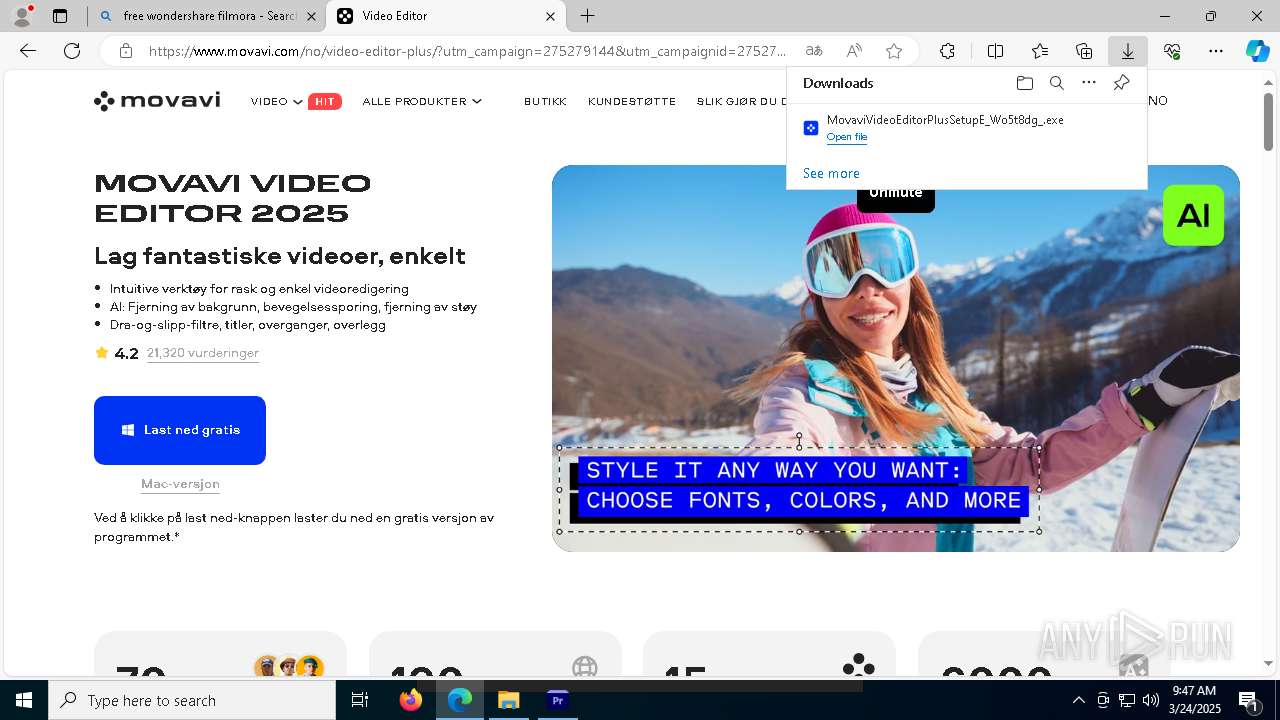Open the Edge profile avatar

[22, 16]
